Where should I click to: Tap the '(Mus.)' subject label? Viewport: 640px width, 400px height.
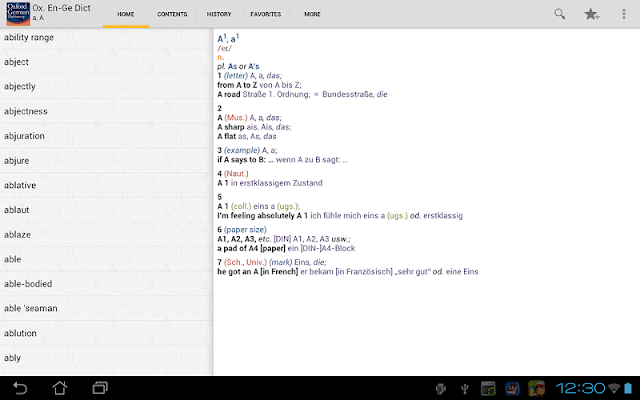point(236,118)
